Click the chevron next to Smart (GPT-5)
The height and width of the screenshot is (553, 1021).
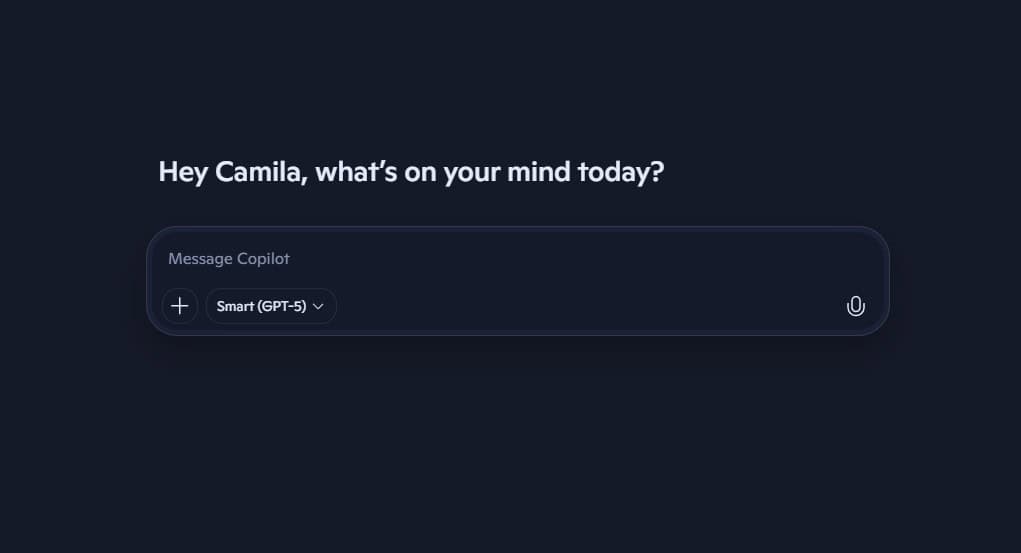[319, 306]
